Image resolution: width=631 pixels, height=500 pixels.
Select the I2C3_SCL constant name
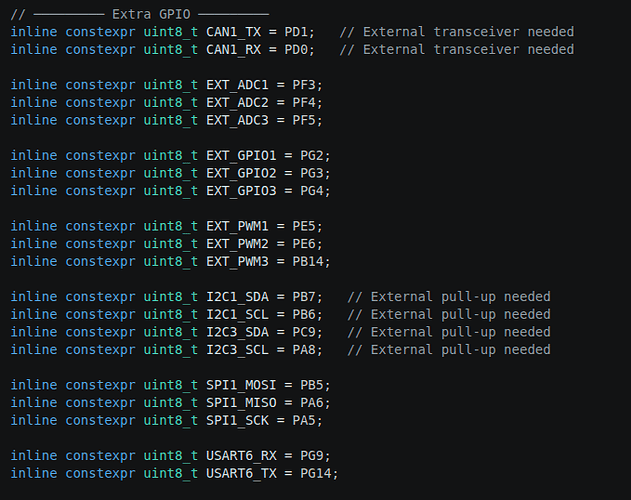[x=237, y=350]
